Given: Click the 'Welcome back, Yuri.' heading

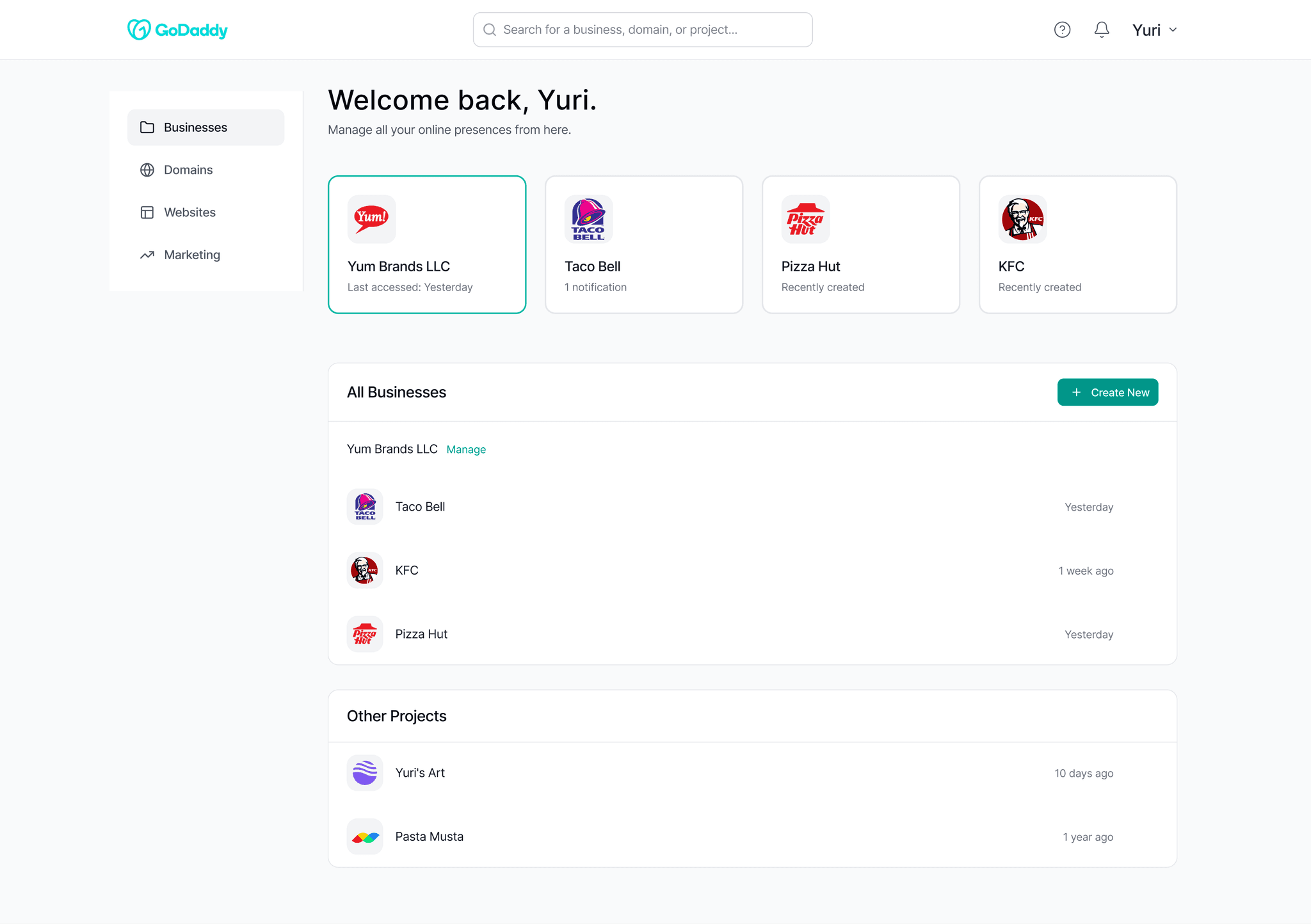Looking at the screenshot, I should pyautogui.click(x=462, y=100).
